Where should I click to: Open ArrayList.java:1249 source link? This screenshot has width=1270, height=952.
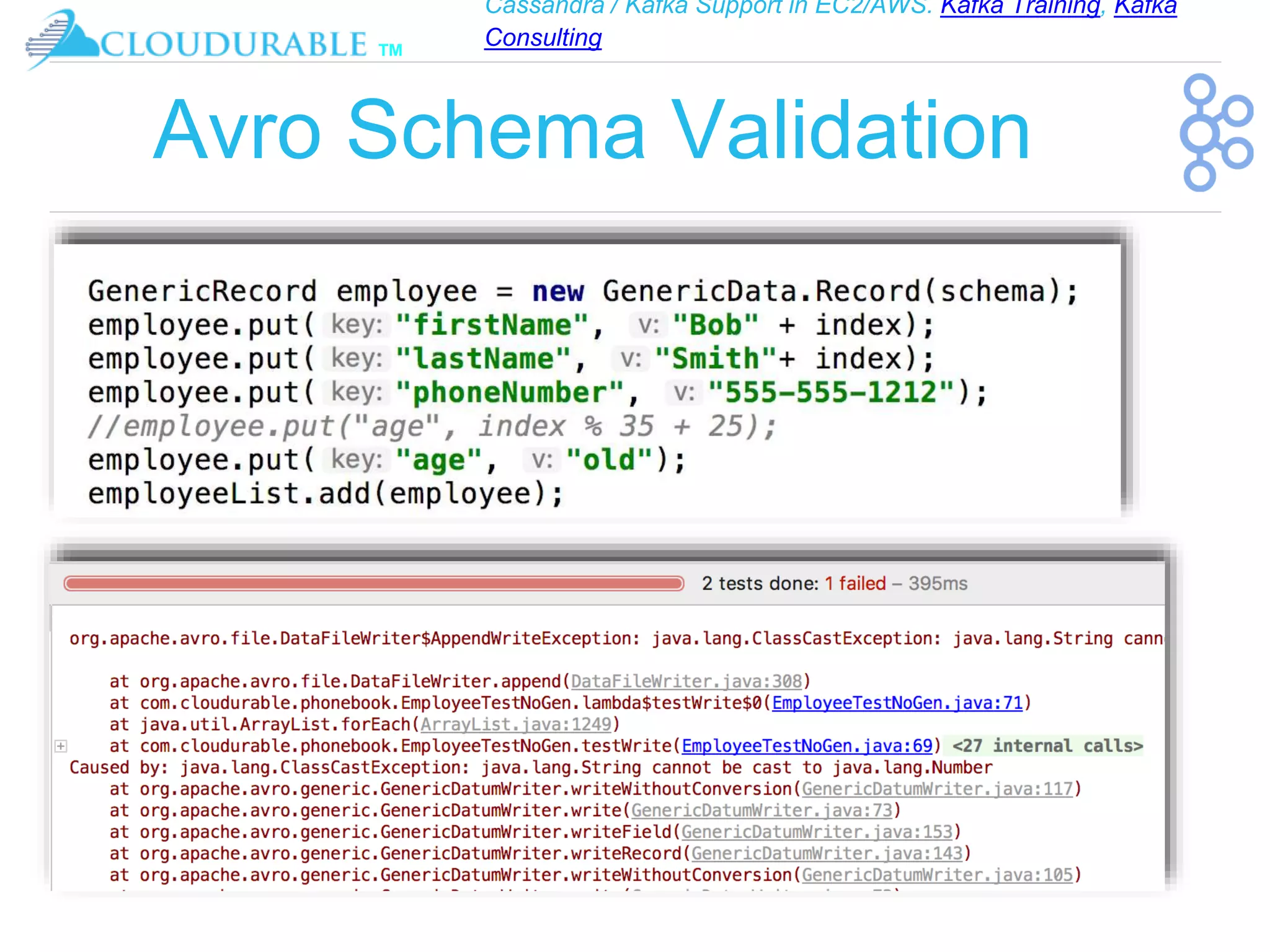point(516,725)
